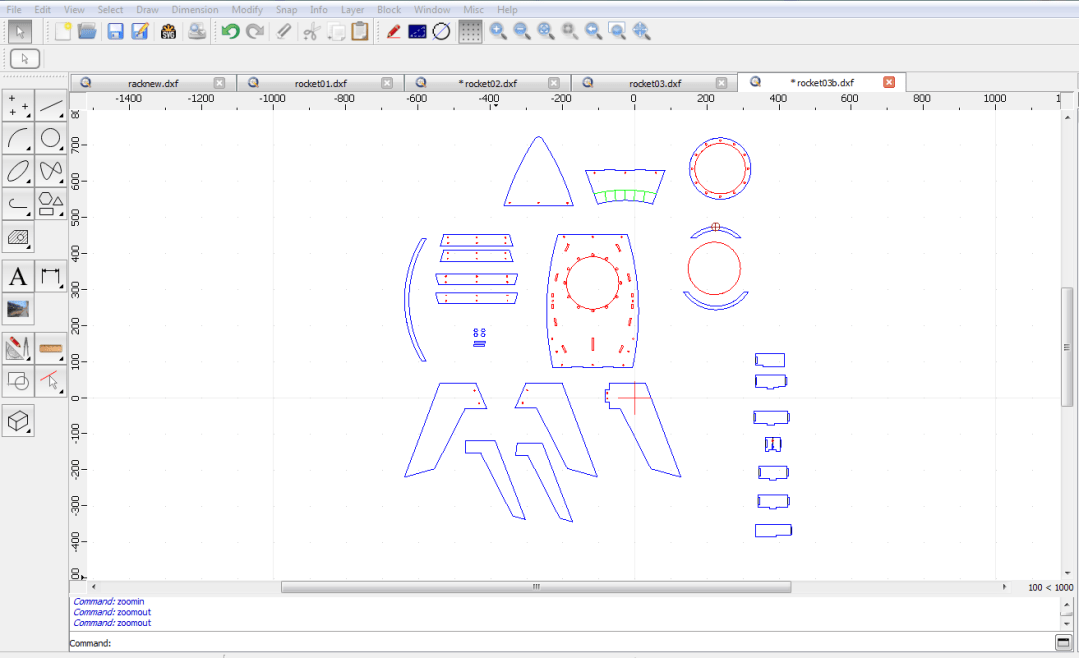Screen dimensions: 1079x658
Task: Close the rocket03b.dxf tab
Action: pyautogui.click(x=889, y=83)
